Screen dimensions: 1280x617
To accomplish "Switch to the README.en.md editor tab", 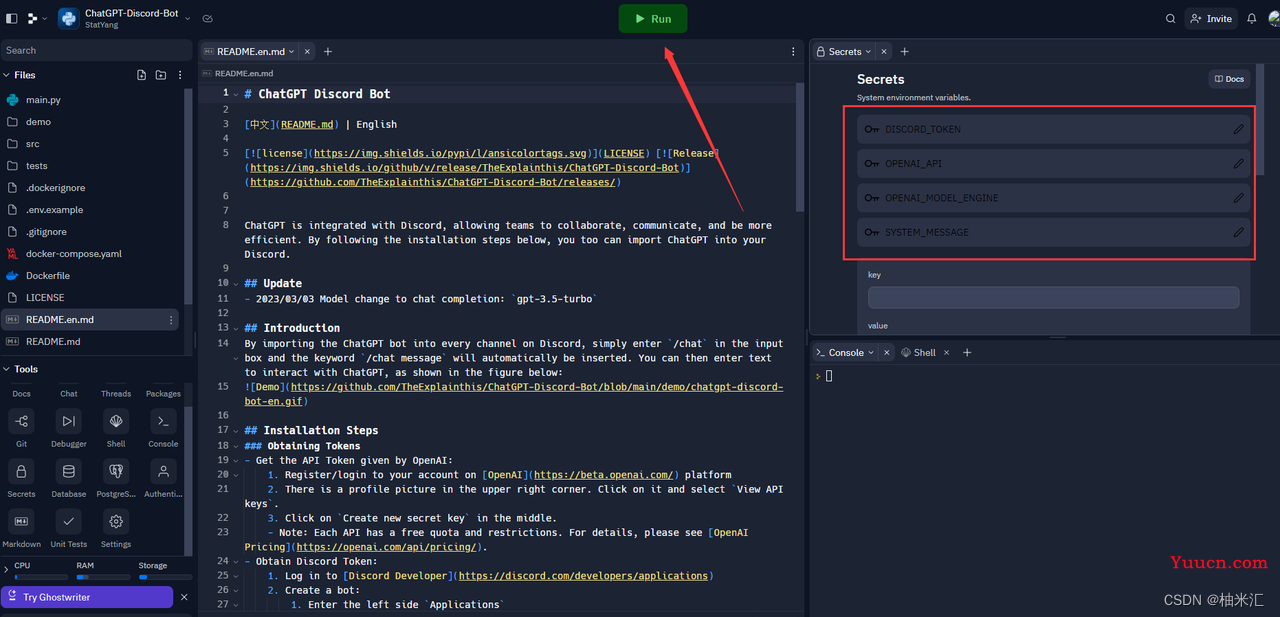I will click(249, 51).
